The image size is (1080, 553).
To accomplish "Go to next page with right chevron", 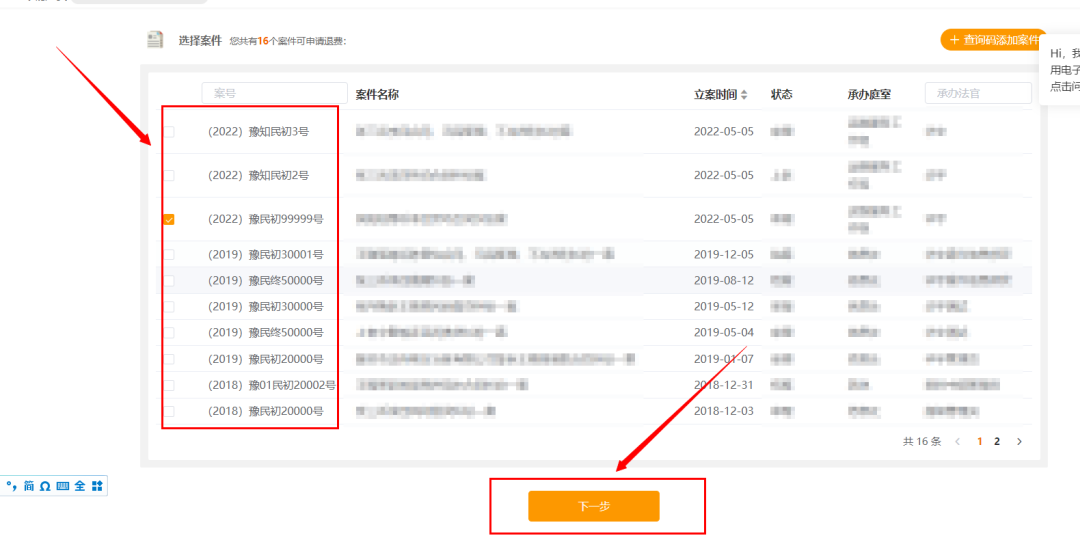I will pos(1019,441).
